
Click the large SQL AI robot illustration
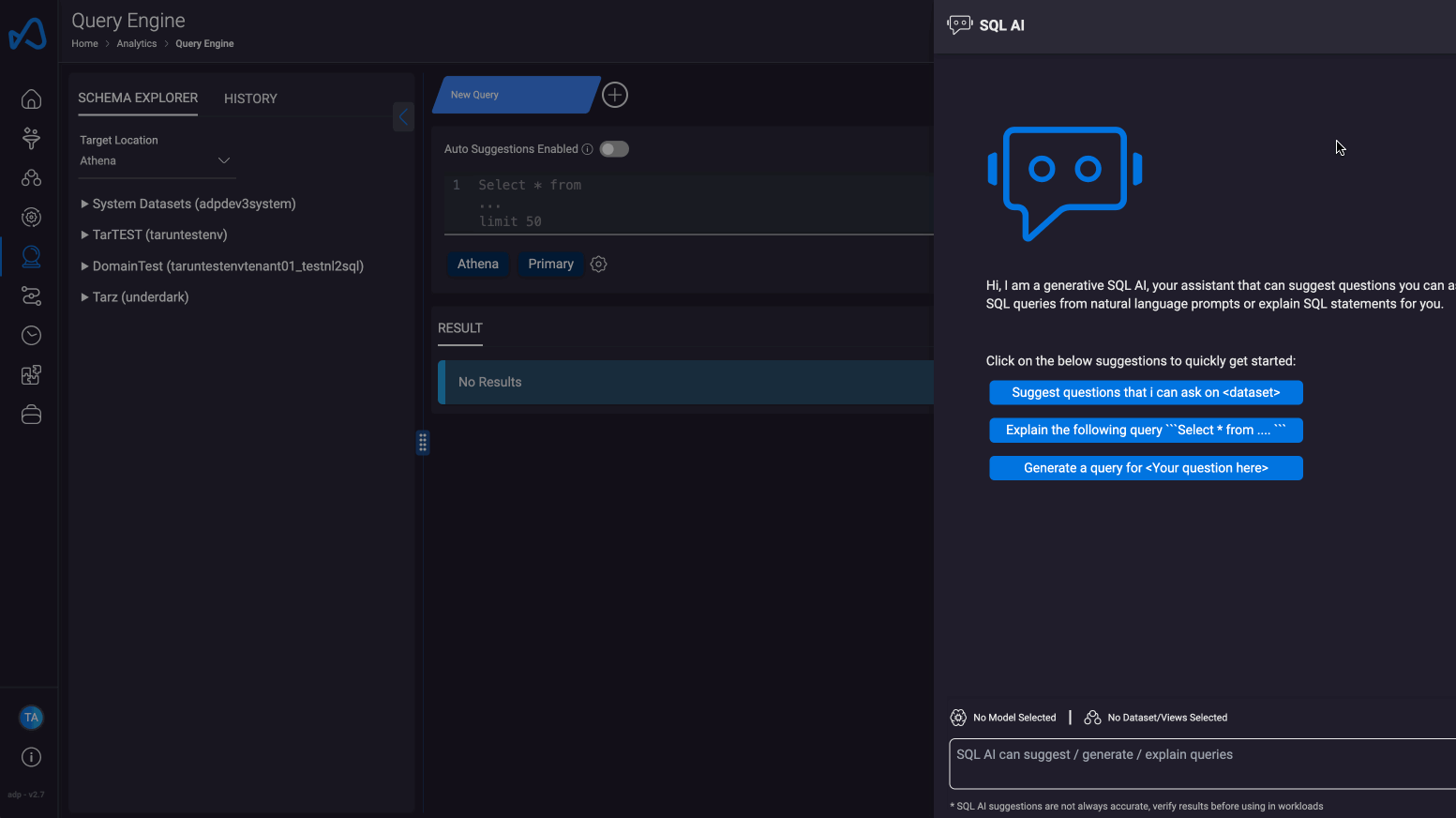click(1065, 184)
